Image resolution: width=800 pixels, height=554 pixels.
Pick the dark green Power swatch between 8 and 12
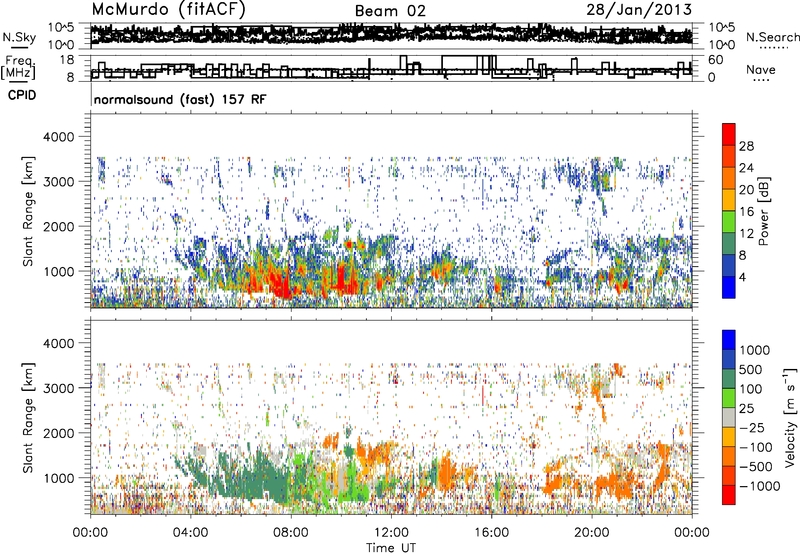[x=729, y=243]
